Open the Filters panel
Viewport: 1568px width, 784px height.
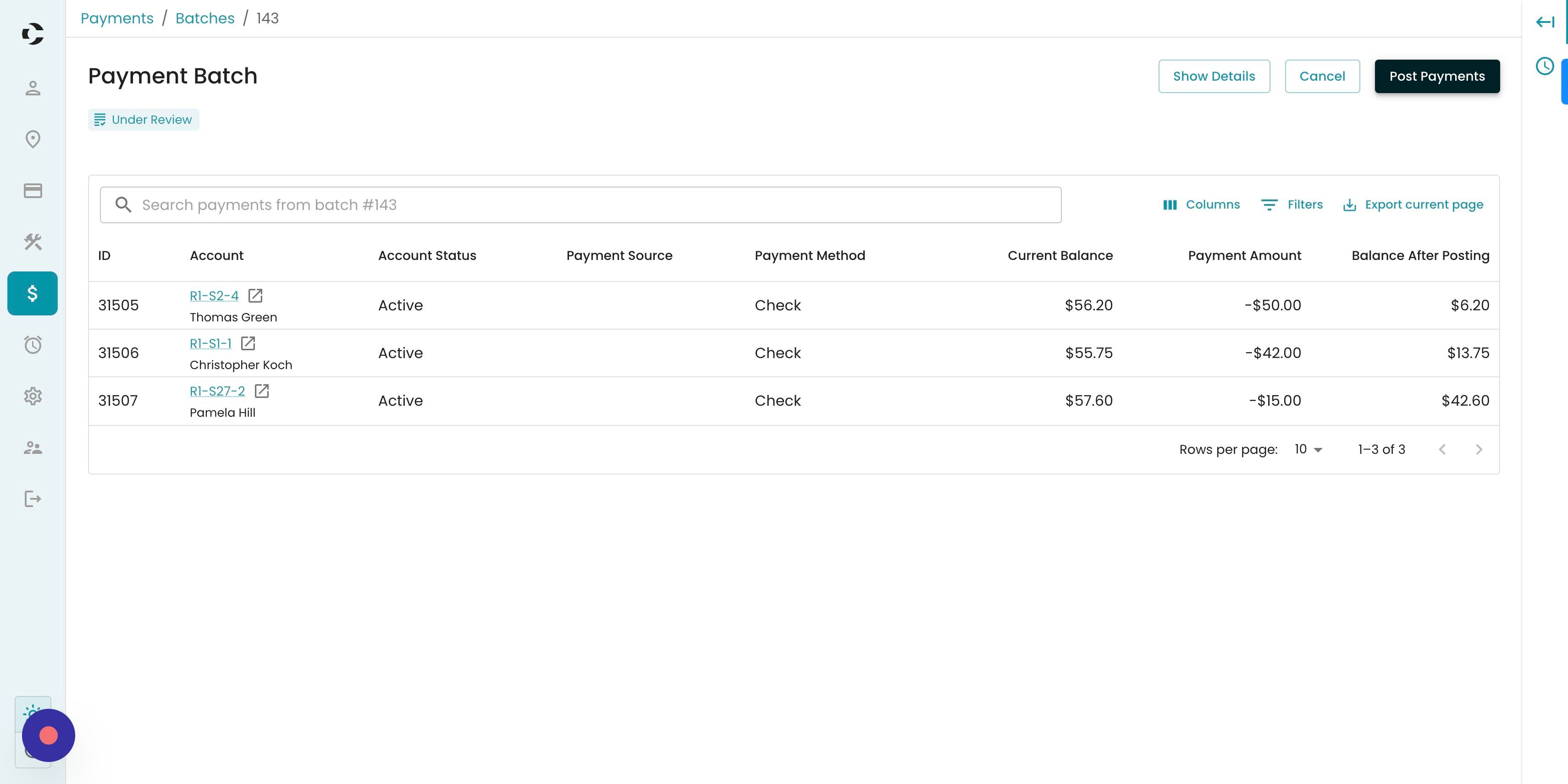click(x=1292, y=204)
